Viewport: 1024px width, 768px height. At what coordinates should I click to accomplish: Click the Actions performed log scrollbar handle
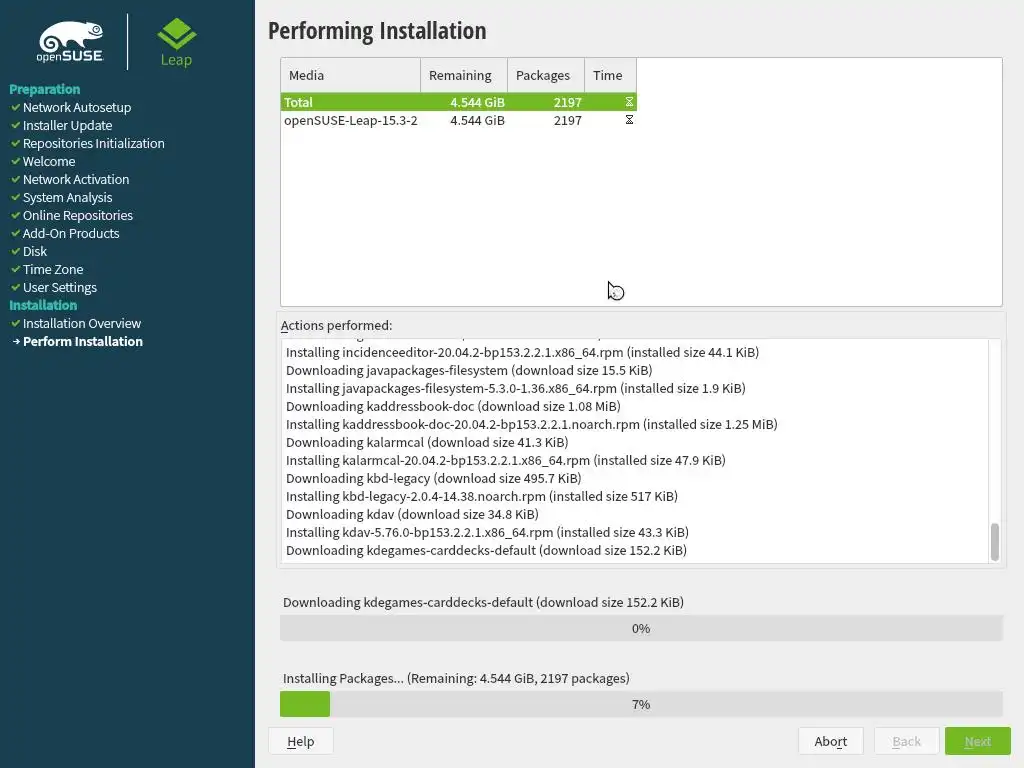(x=995, y=542)
